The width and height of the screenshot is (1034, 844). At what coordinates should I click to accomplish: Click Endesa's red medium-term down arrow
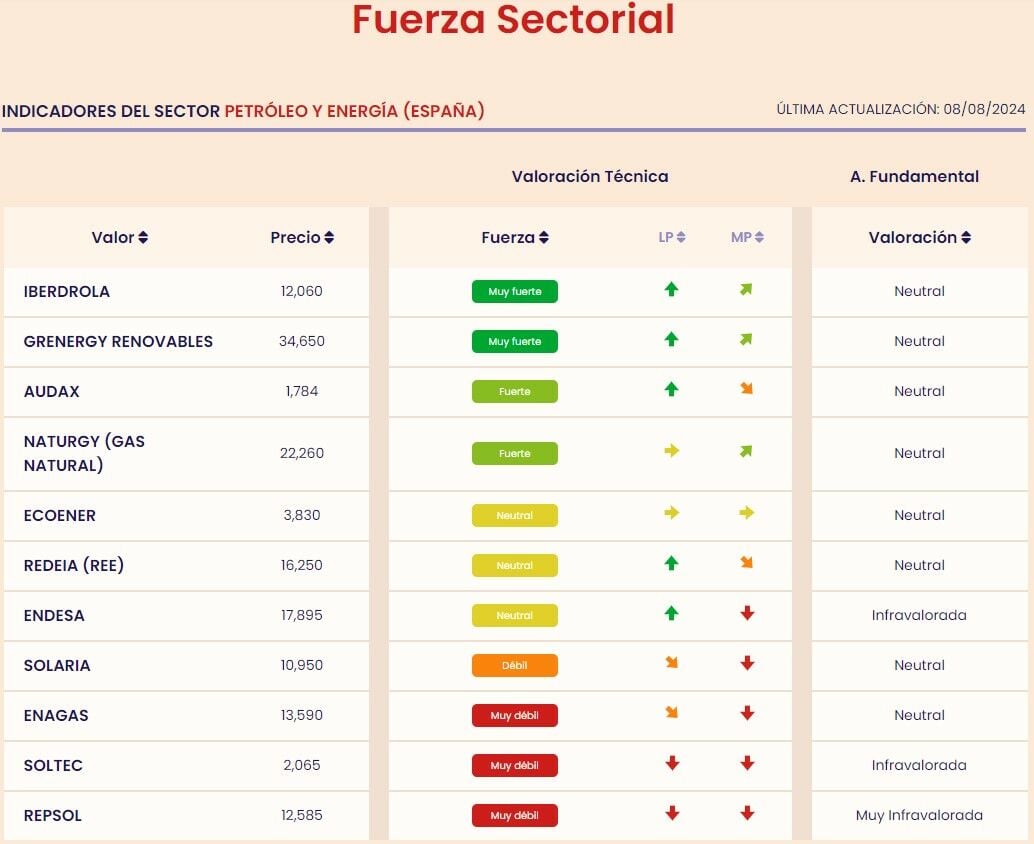tap(746, 614)
